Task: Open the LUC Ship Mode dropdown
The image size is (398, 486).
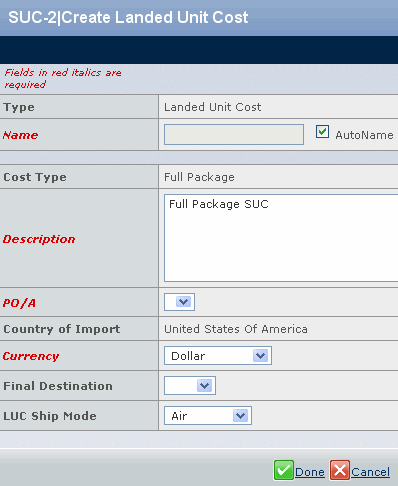Action: [208, 416]
